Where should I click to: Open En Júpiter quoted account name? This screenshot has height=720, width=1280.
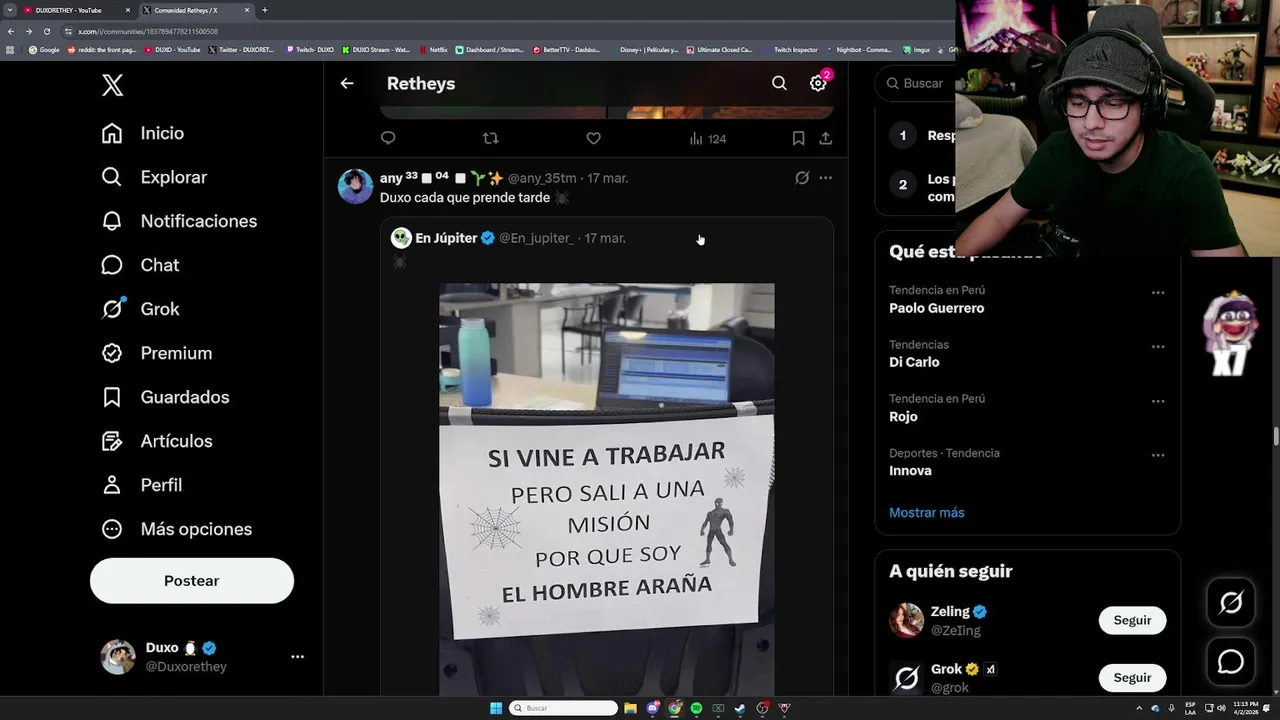click(x=446, y=238)
